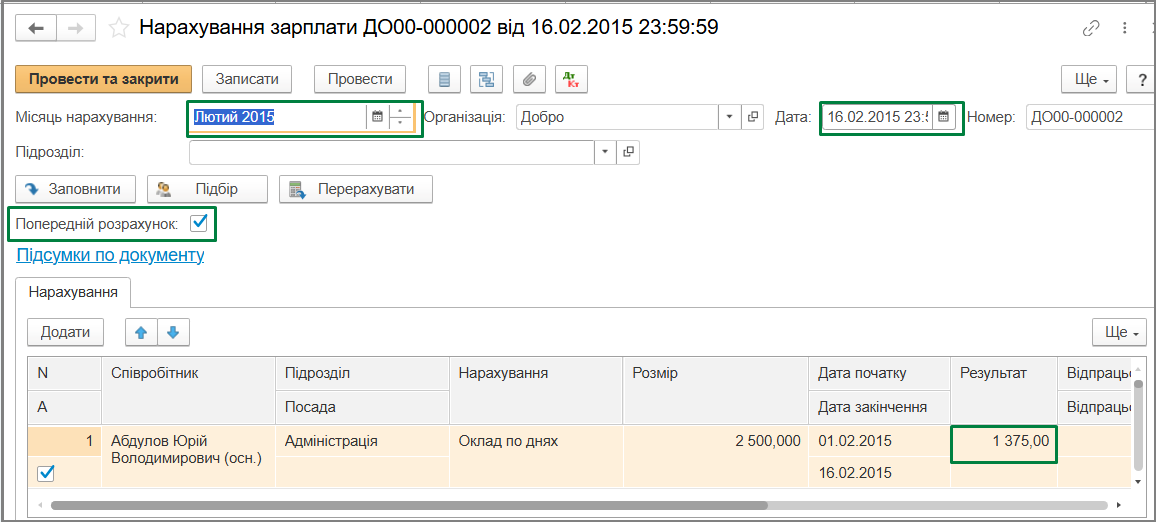Open calendar for Дата field
This screenshot has width=1156, height=522.
coord(943,116)
